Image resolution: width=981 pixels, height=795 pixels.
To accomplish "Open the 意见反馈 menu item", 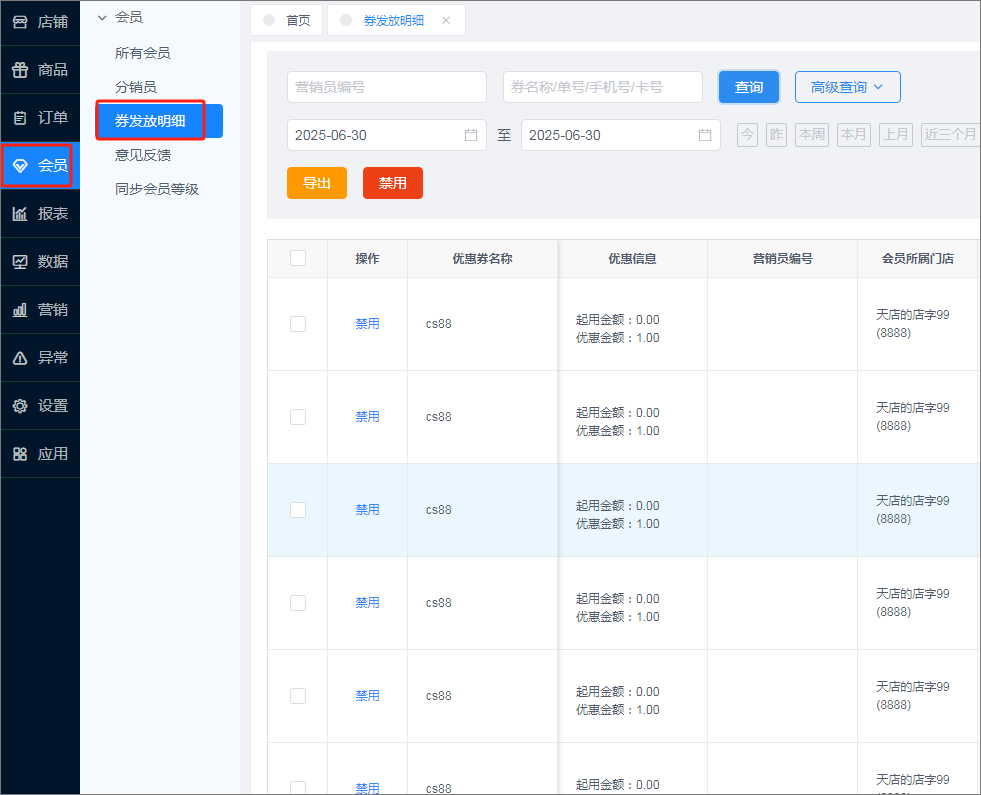I will (x=143, y=155).
